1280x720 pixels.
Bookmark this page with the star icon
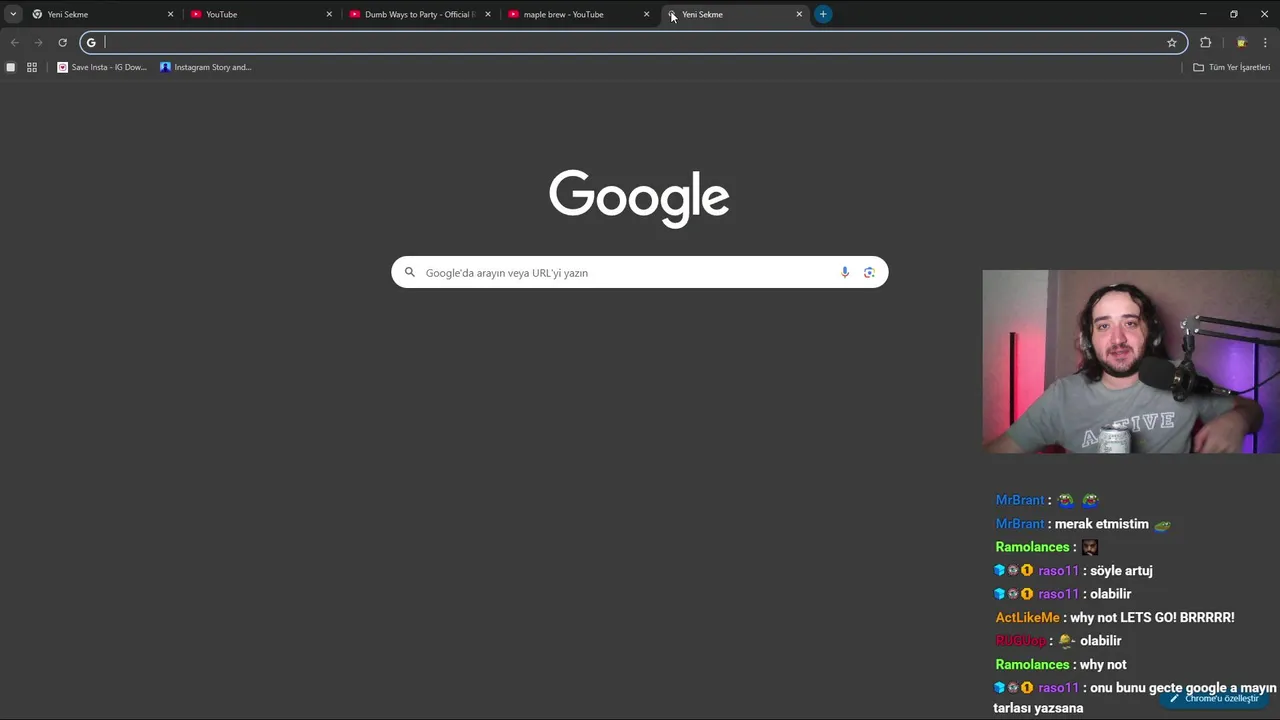point(1172,42)
